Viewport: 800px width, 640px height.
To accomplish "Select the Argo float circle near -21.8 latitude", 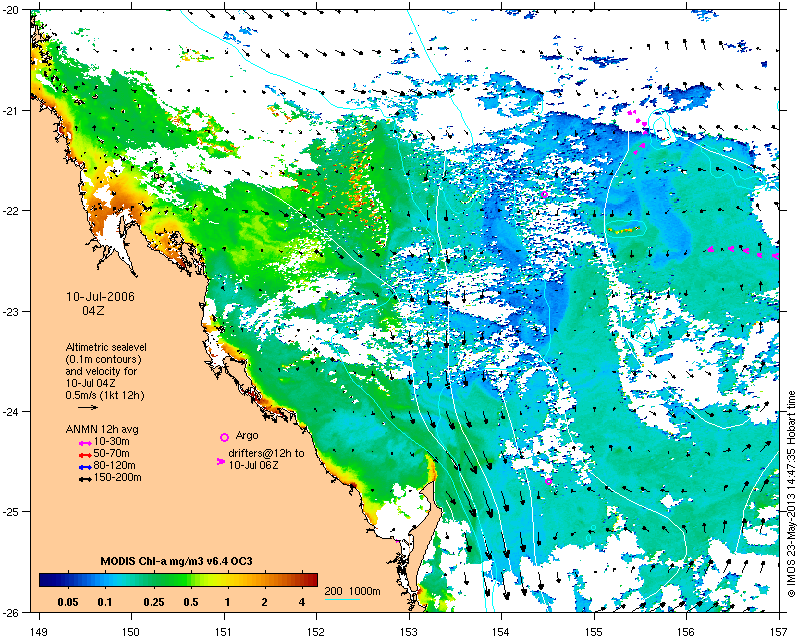I will pyautogui.click(x=544, y=194).
